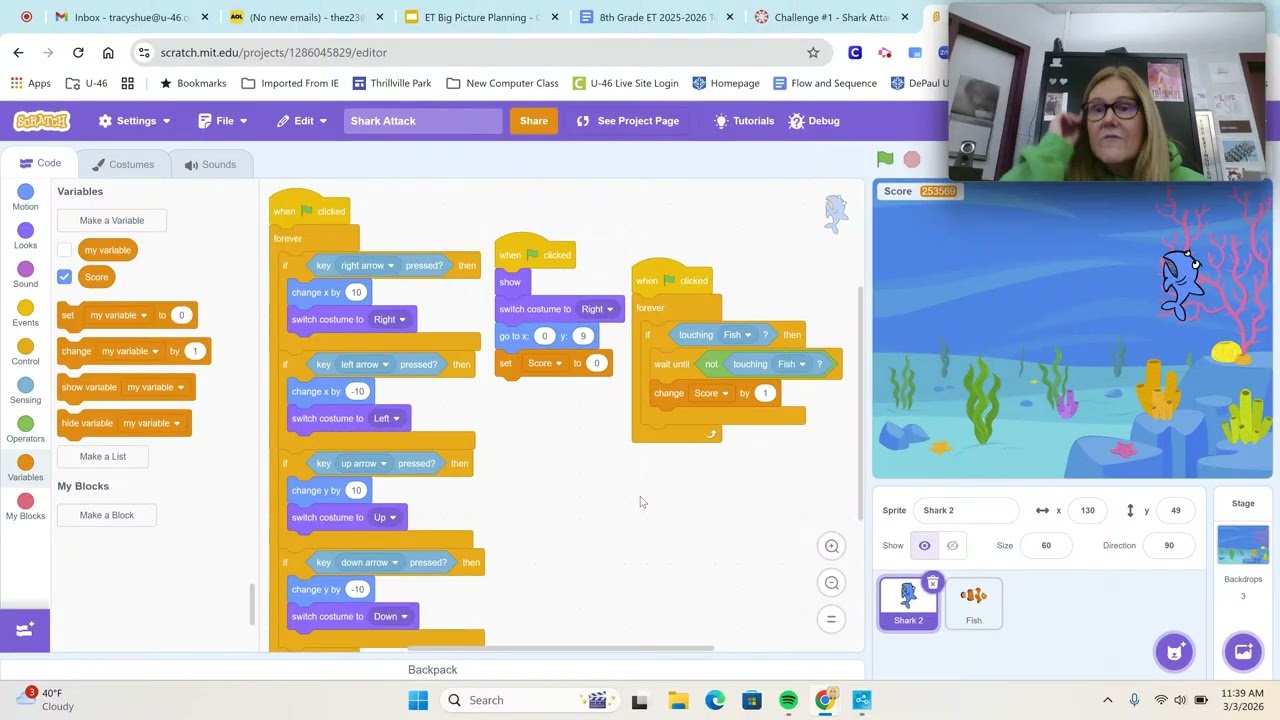The width and height of the screenshot is (1280, 720).
Task: Select the Motion block category
Action: (x=25, y=198)
